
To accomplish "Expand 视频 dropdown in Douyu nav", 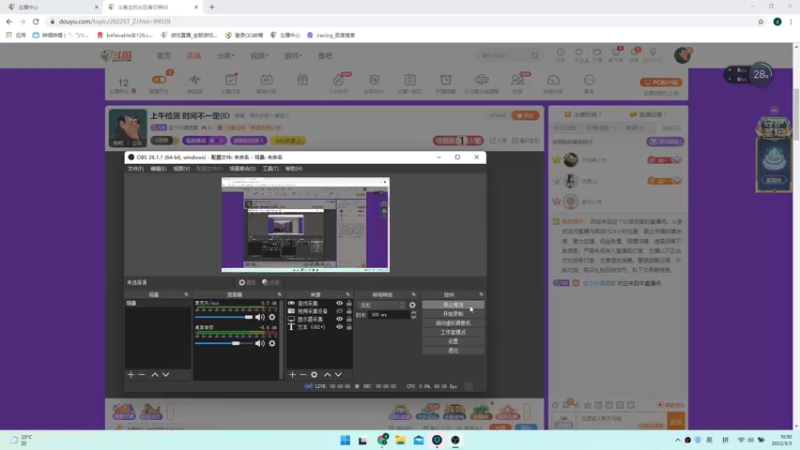I will [x=259, y=56].
